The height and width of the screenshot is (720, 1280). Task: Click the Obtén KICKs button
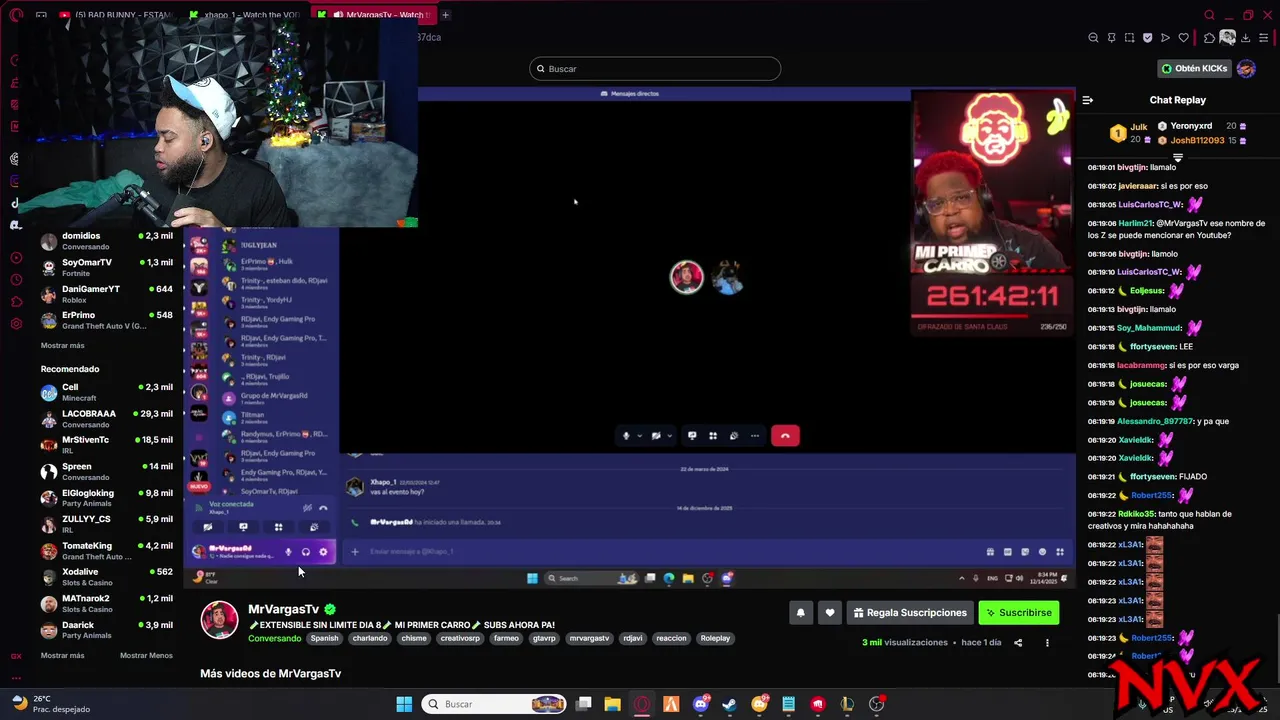(x=1194, y=69)
